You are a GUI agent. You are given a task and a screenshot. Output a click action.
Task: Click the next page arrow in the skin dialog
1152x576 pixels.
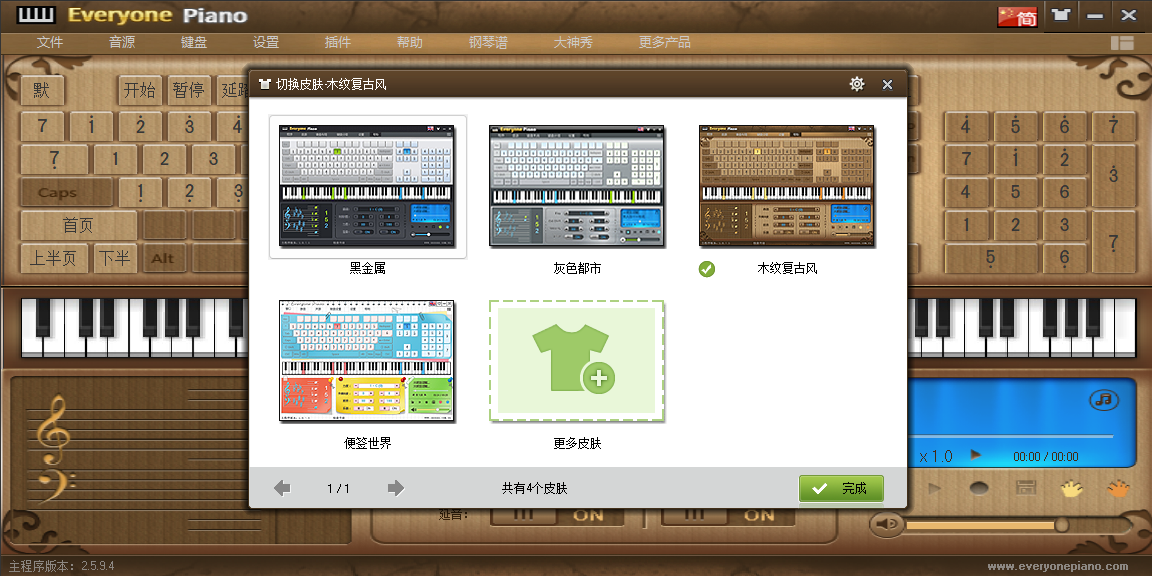395,489
